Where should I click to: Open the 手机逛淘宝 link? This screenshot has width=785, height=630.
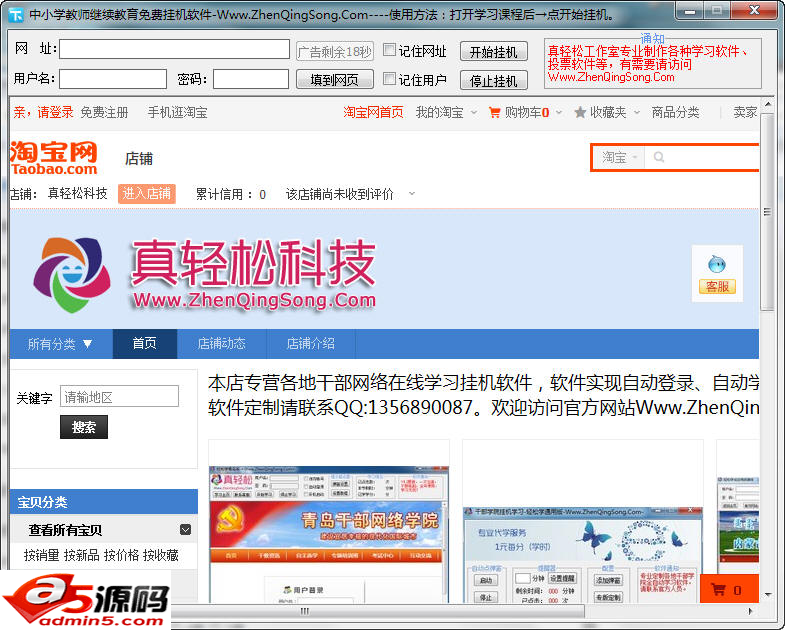(177, 113)
